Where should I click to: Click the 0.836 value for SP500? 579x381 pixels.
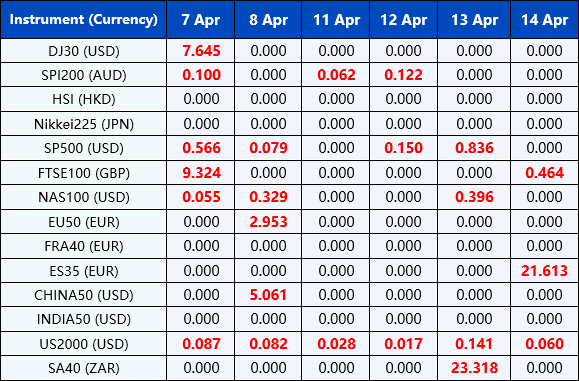pyautogui.click(x=474, y=148)
